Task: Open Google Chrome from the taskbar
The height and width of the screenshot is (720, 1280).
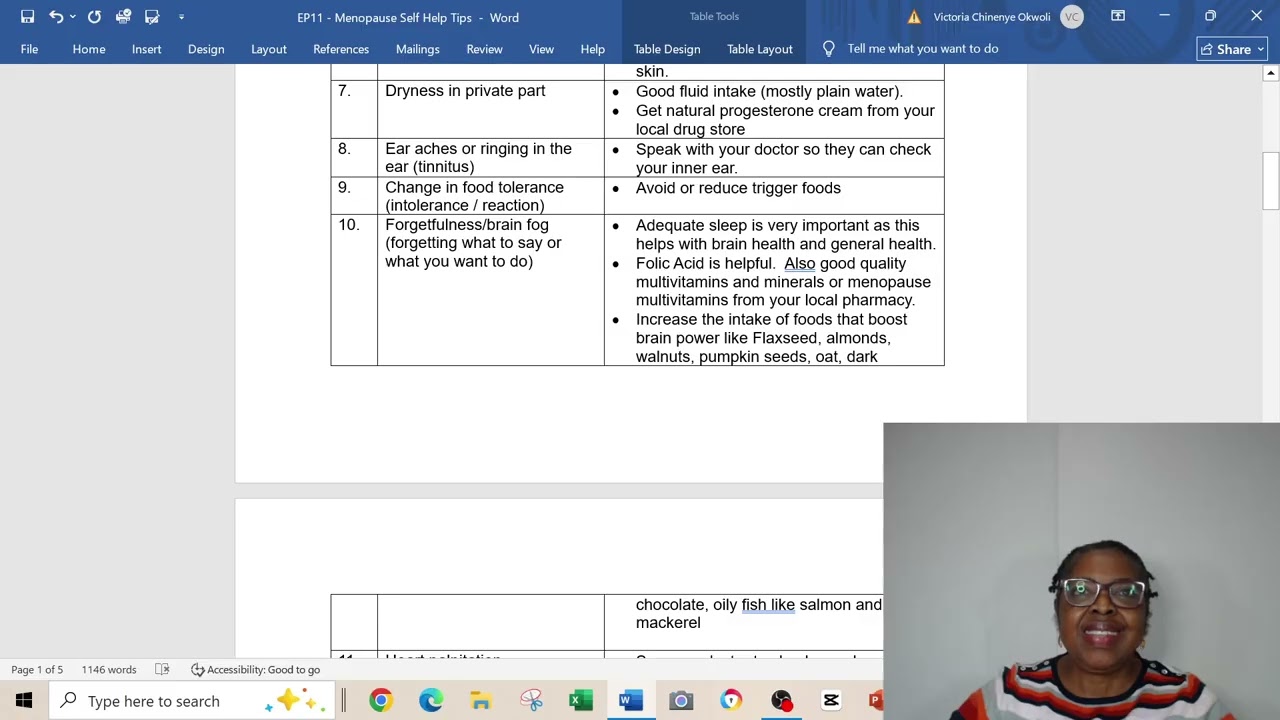Action: coord(380,701)
